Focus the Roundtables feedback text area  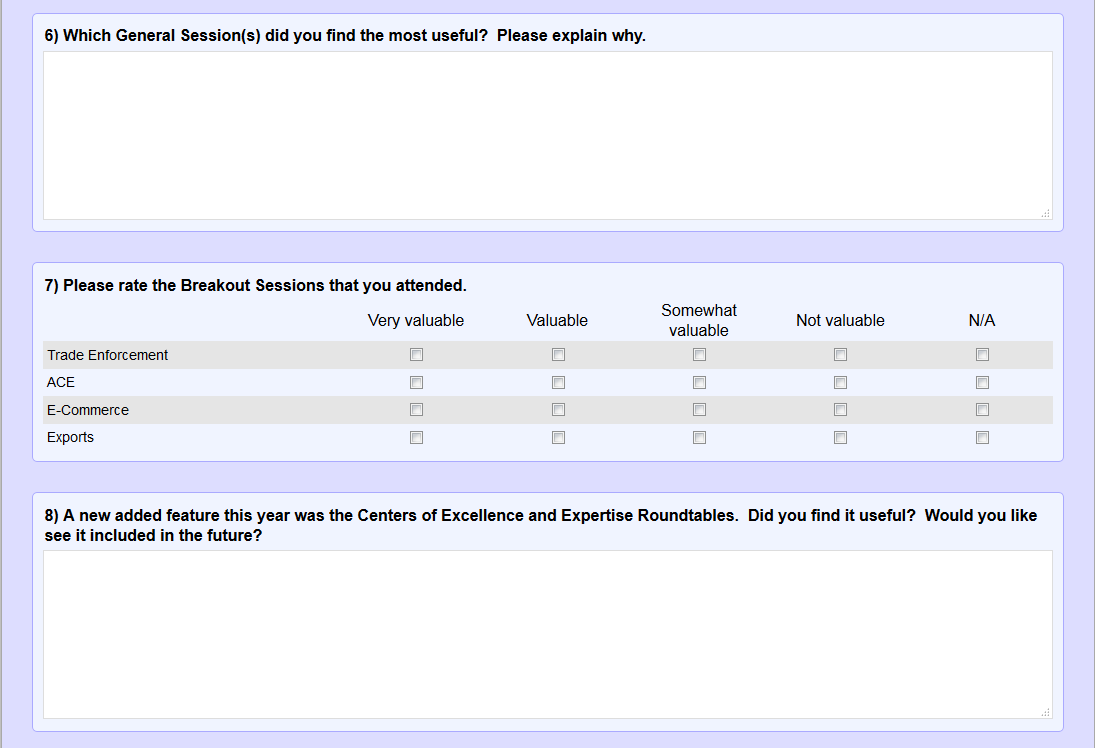click(547, 634)
